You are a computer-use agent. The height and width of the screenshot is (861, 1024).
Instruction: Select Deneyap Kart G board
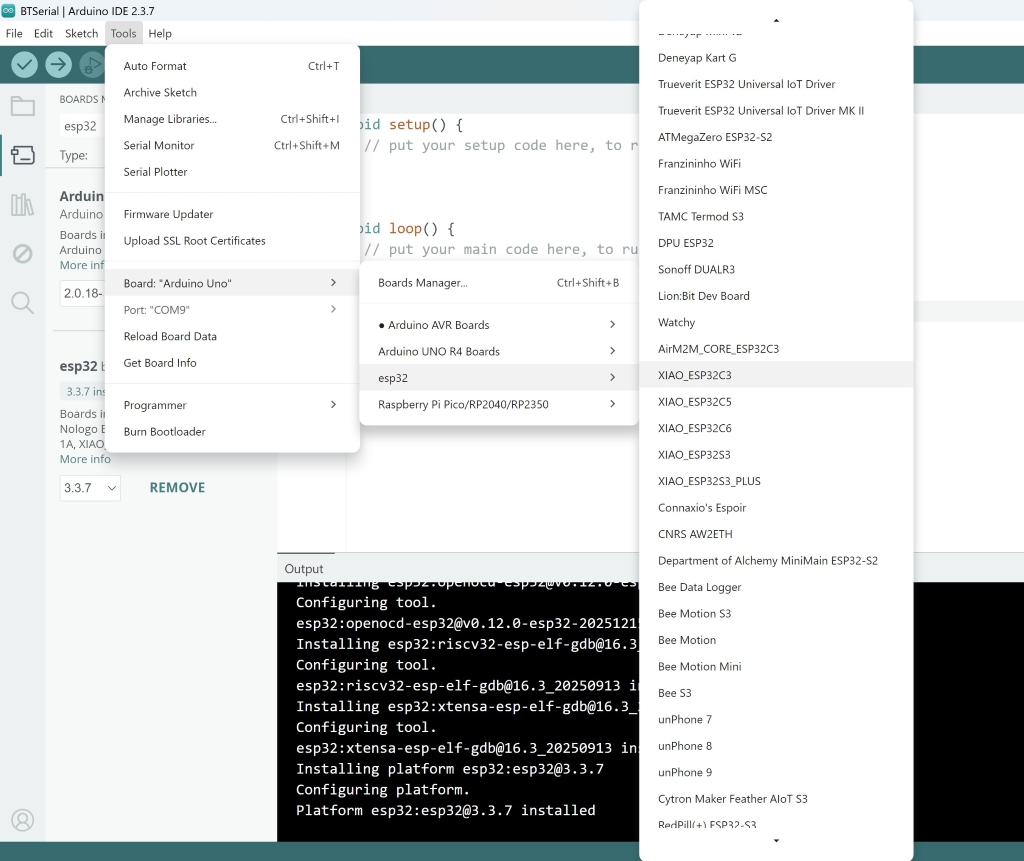(776, 57)
